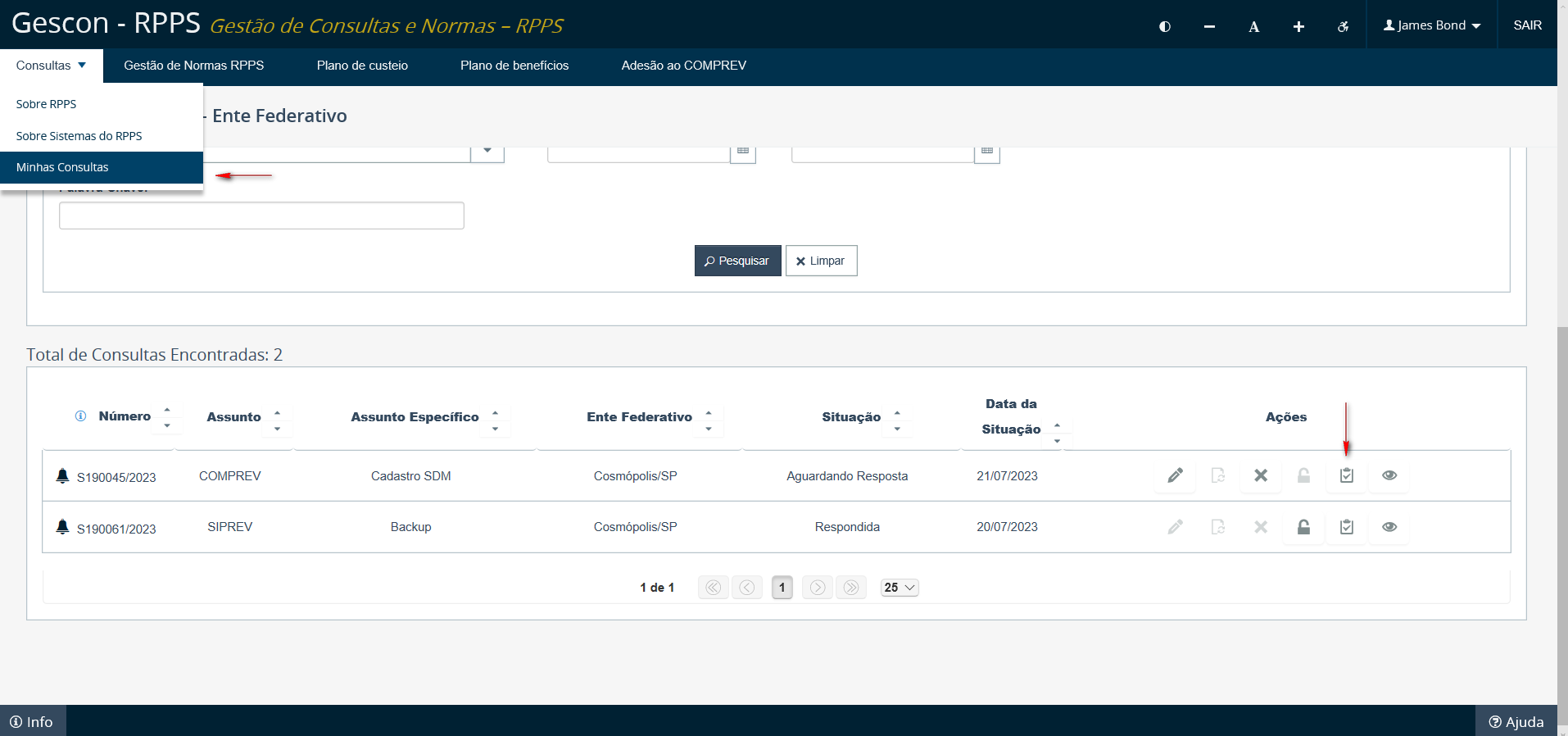Toggle high contrast mode in header
This screenshot has height=736, width=1568.
[x=1164, y=26]
